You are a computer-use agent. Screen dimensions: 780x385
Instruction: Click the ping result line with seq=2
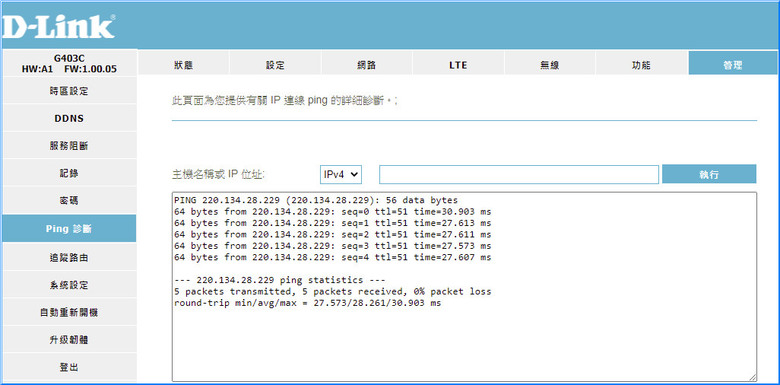[333, 234]
